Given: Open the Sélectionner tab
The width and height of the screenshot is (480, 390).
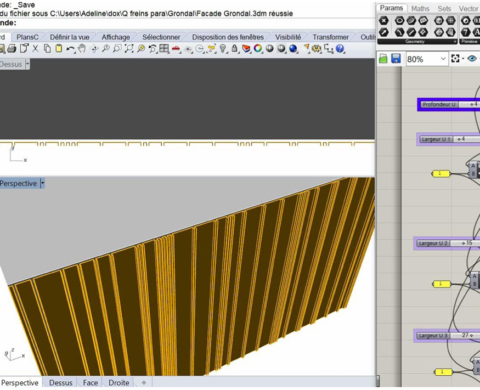Looking at the screenshot, I should coord(161,37).
